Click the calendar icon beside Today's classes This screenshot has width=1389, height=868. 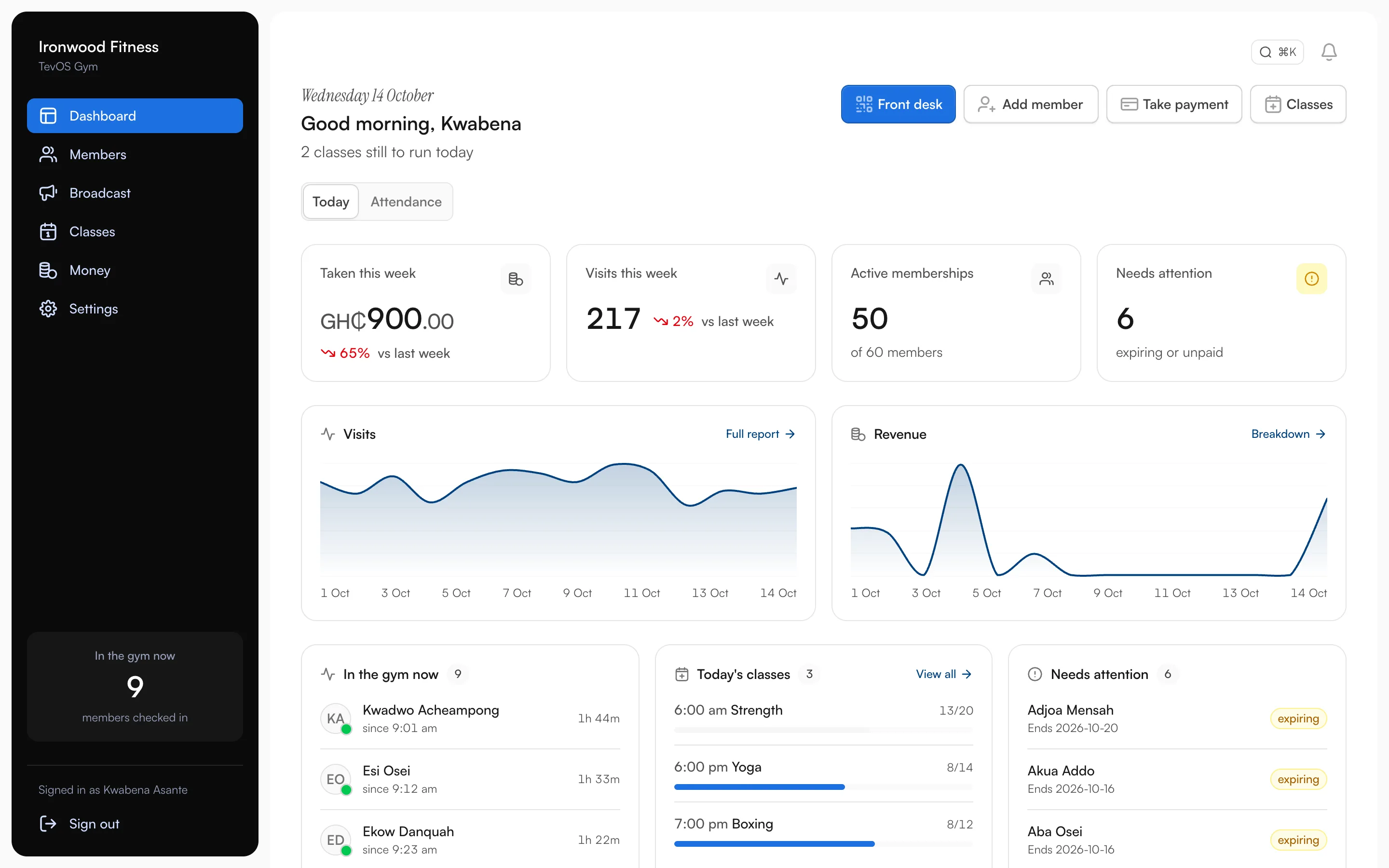682,674
